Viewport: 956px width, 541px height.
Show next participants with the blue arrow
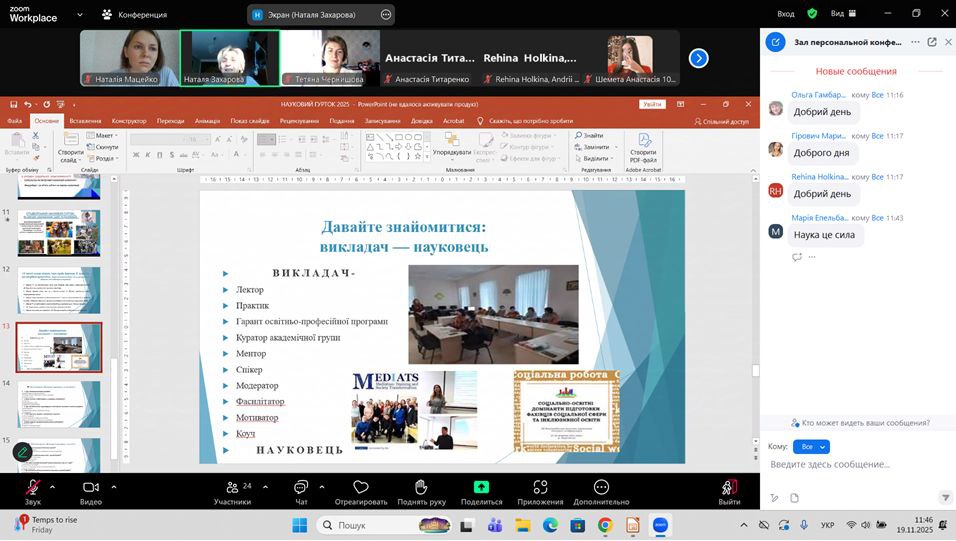[699, 58]
